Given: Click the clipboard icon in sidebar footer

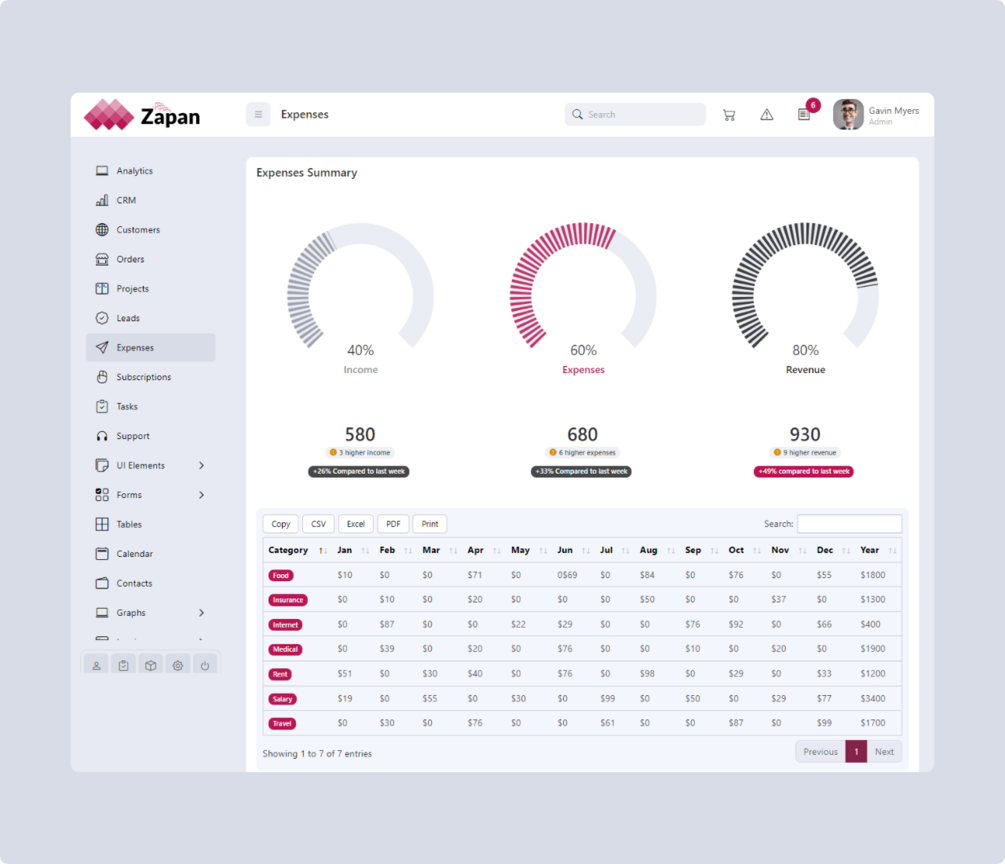Looking at the screenshot, I should [123, 666].
